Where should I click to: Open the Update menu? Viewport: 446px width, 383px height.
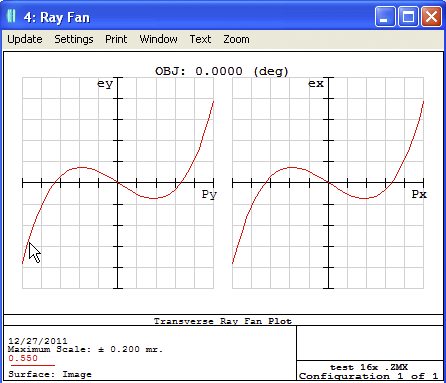[x=25, y=39]
